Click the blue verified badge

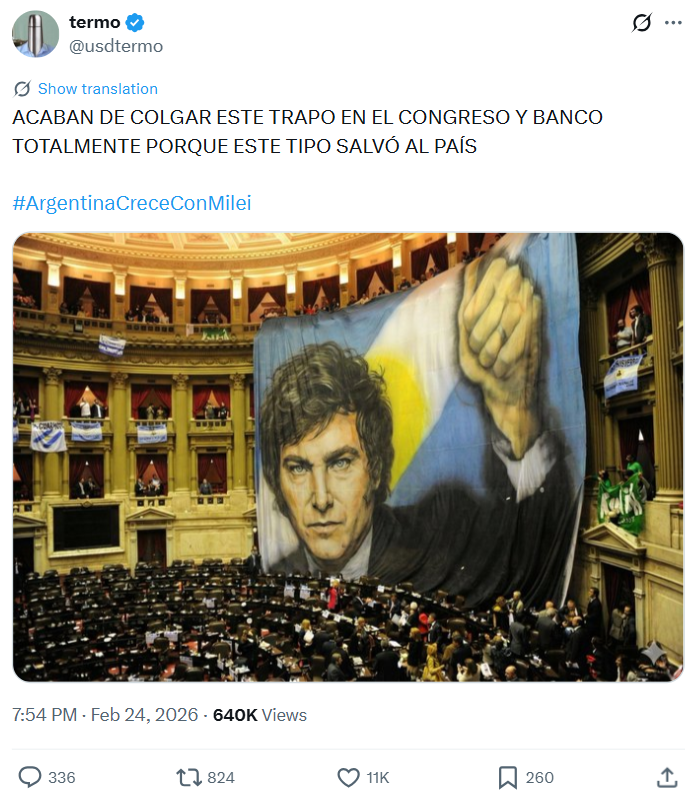[x=135, y=23]
